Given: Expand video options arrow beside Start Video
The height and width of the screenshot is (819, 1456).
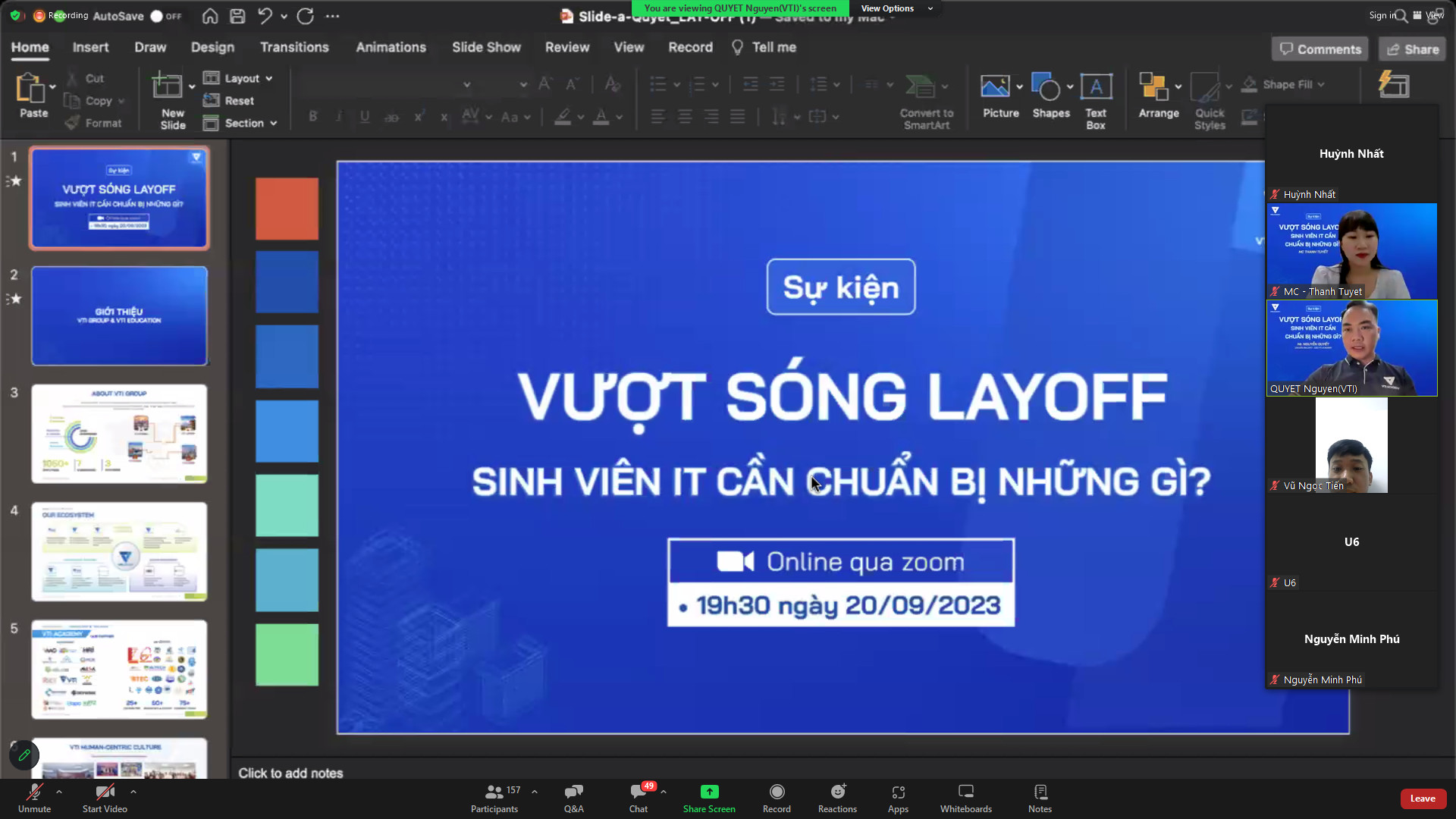Looking at the screenshot, I should tap(133, 791).
